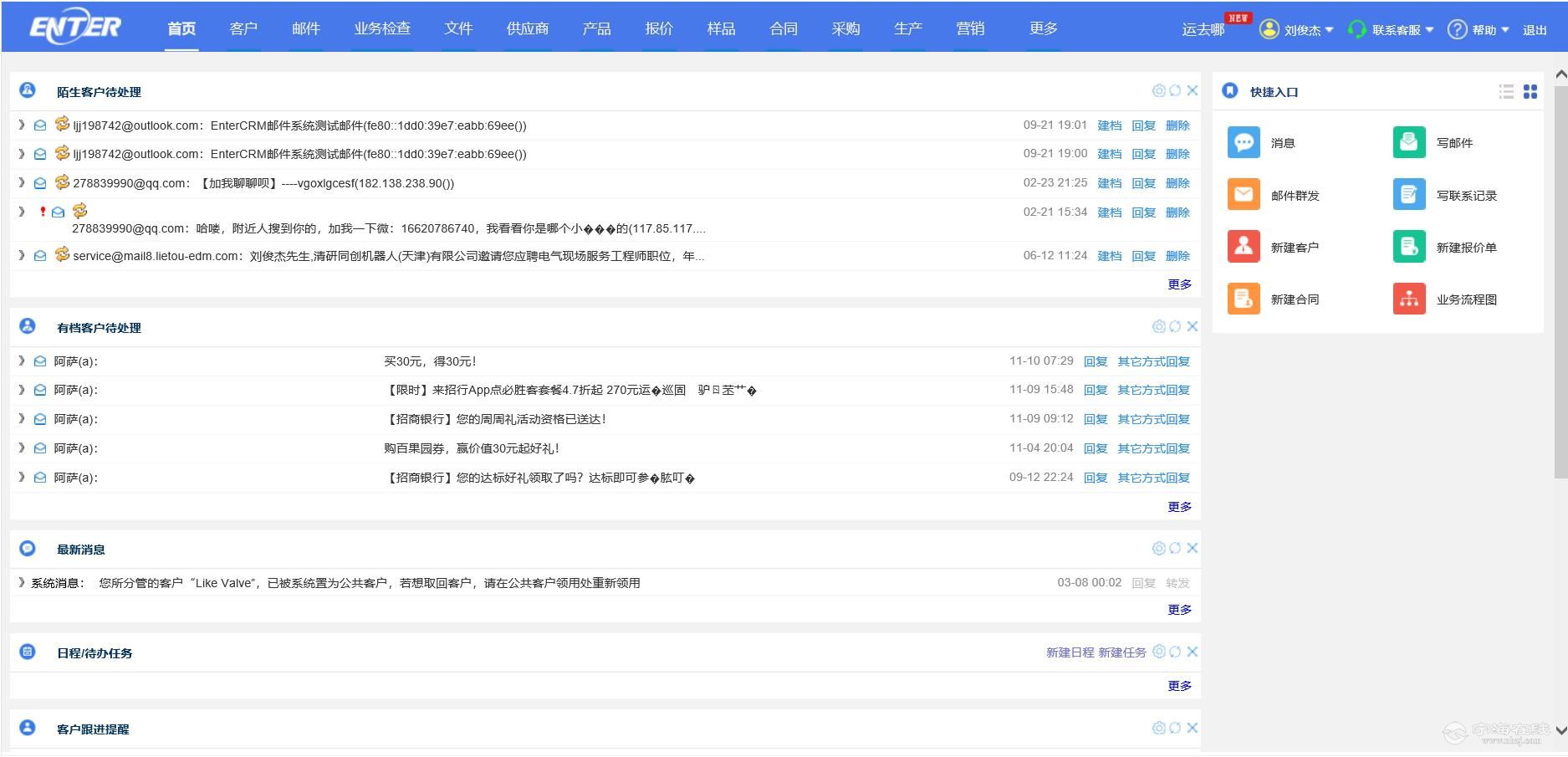This screenshot has width=1568, height=757.
Task: Expand the 购百果园券 message row
Action: 21,448
